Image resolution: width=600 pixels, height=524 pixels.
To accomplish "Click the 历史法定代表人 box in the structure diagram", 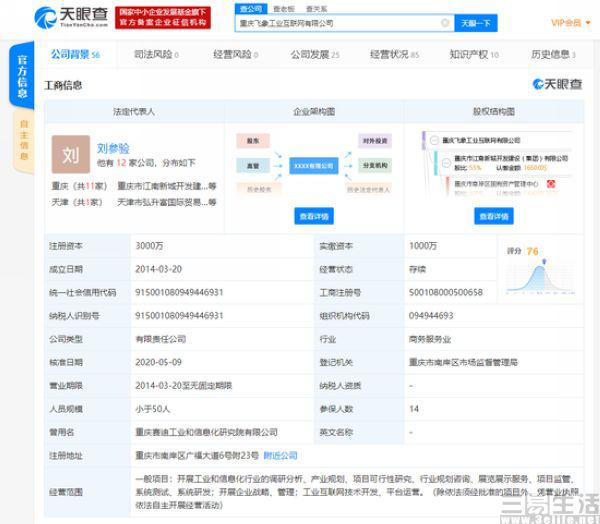I will coord(368,189).
